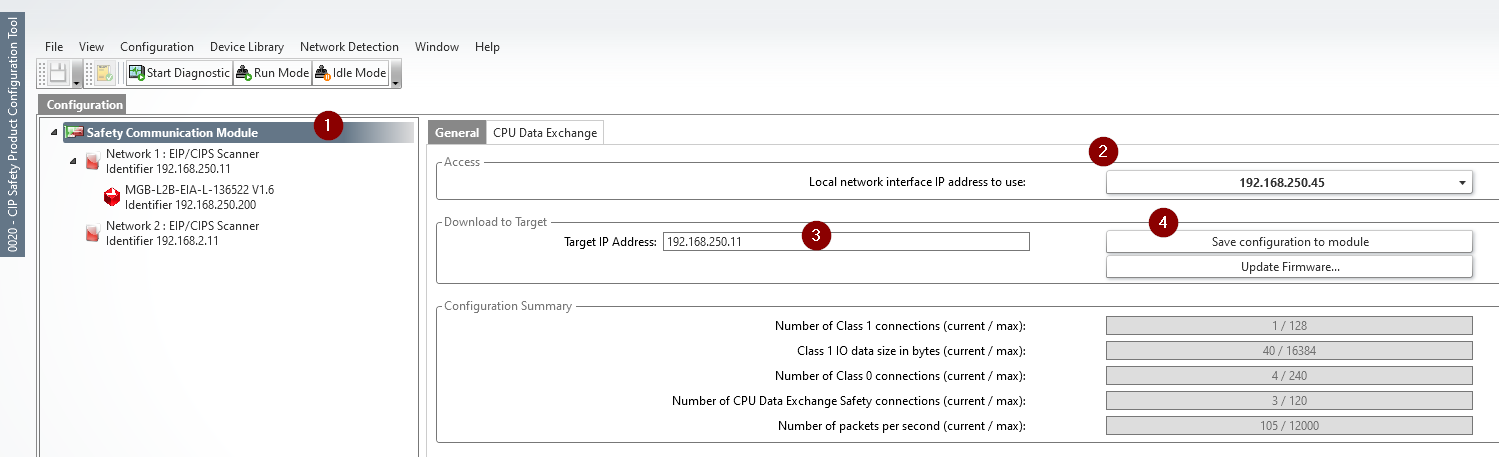Click the Target IP Address input field
Screen dimensions: 1499x457
845,242
